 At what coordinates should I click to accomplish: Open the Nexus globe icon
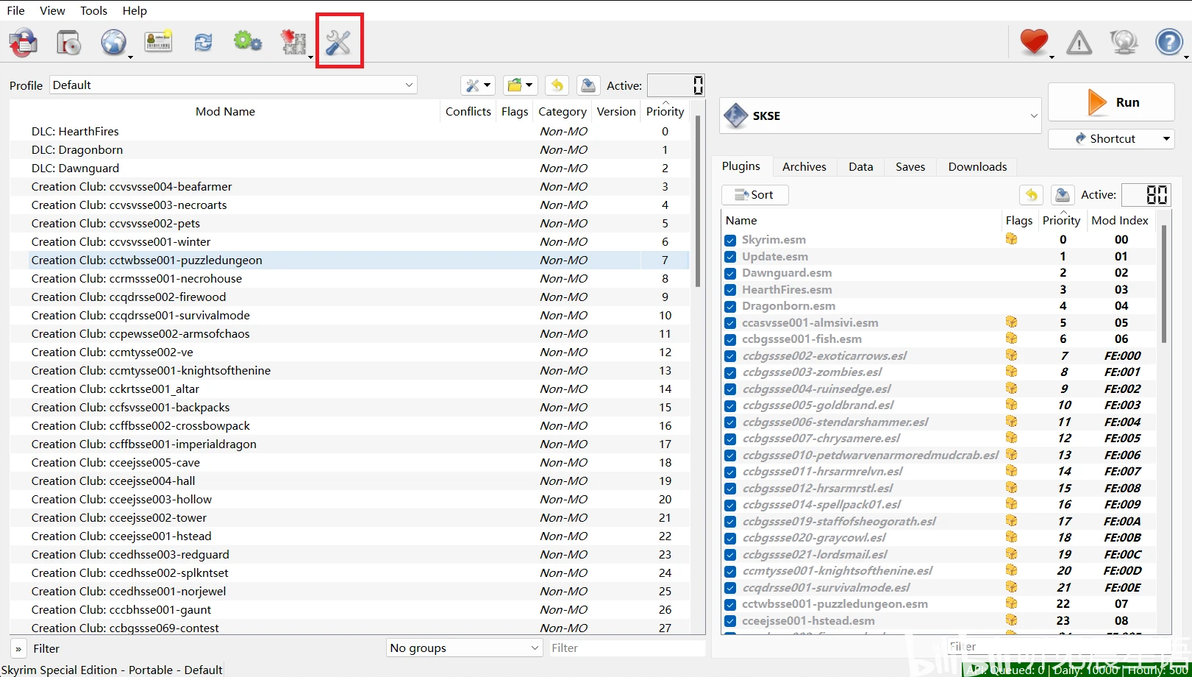[x=113, y=42]
